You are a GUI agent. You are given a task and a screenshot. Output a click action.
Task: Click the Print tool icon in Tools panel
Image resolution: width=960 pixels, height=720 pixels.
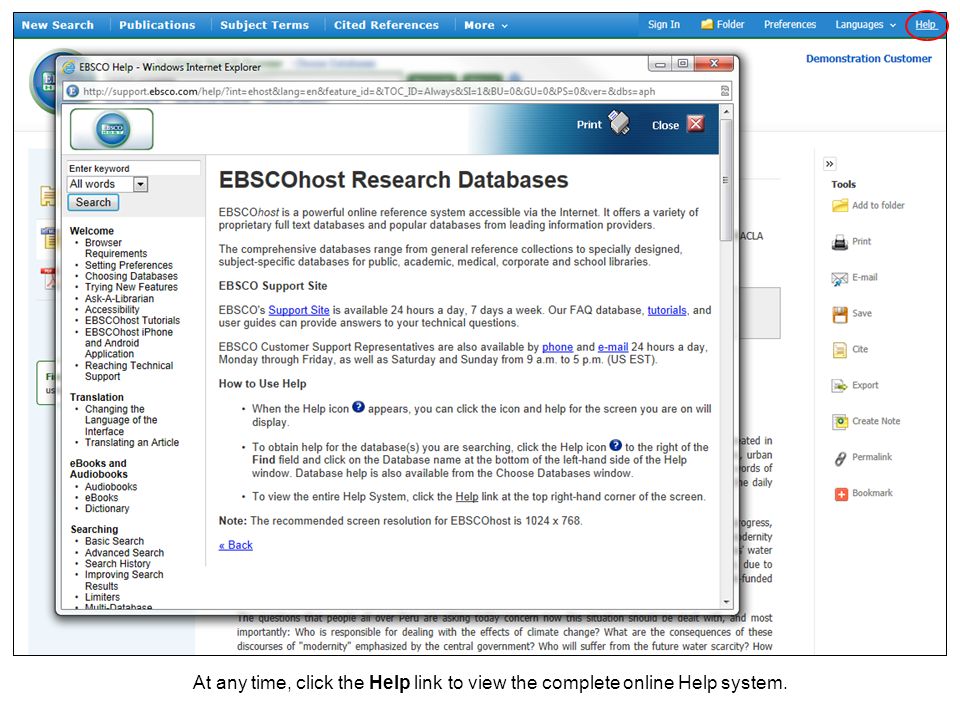click(839, 242)
